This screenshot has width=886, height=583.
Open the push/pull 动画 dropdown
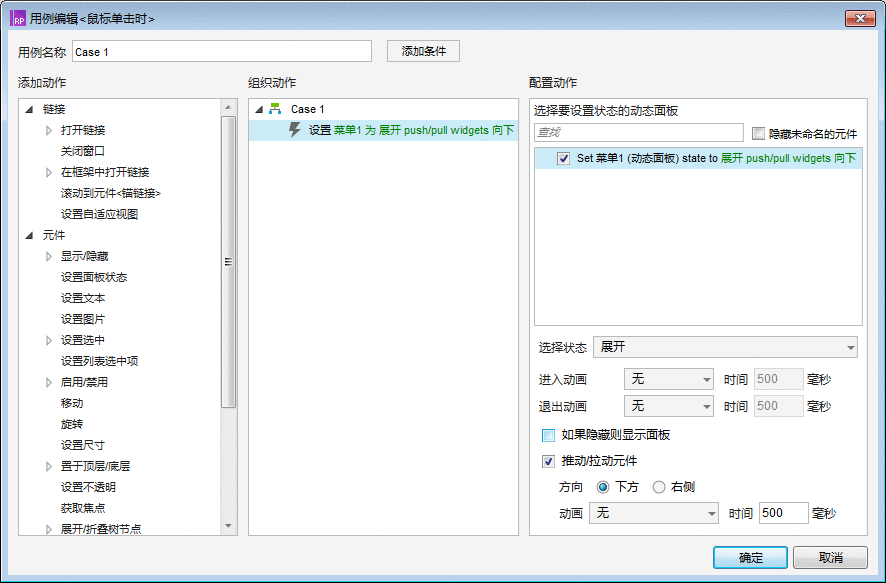coord(654,513)
